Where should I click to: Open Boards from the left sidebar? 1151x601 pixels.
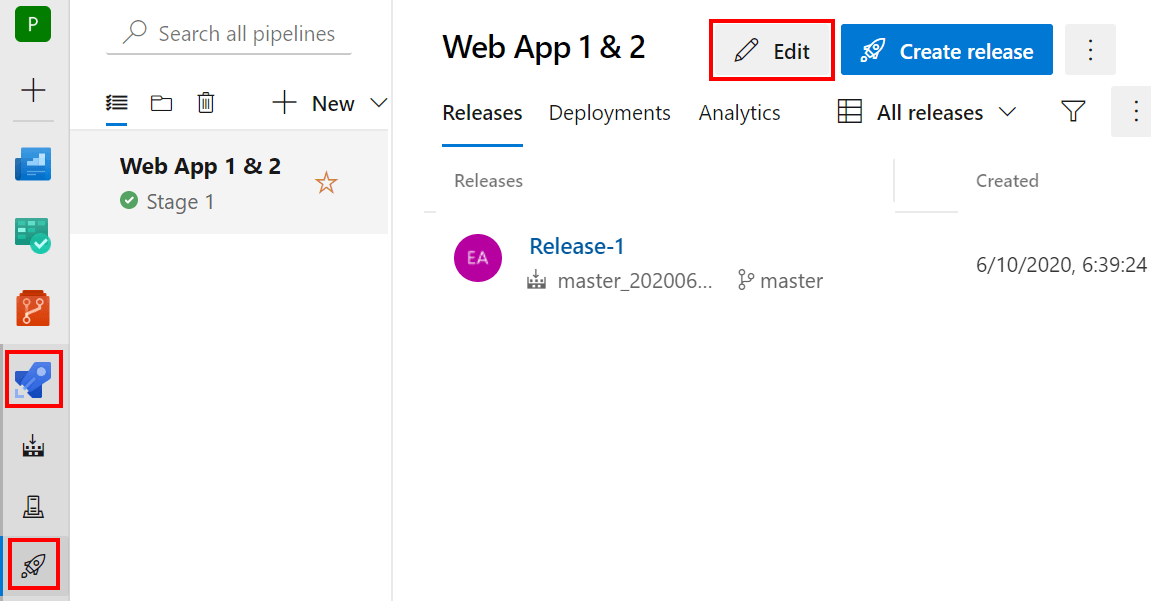[33, 164]
